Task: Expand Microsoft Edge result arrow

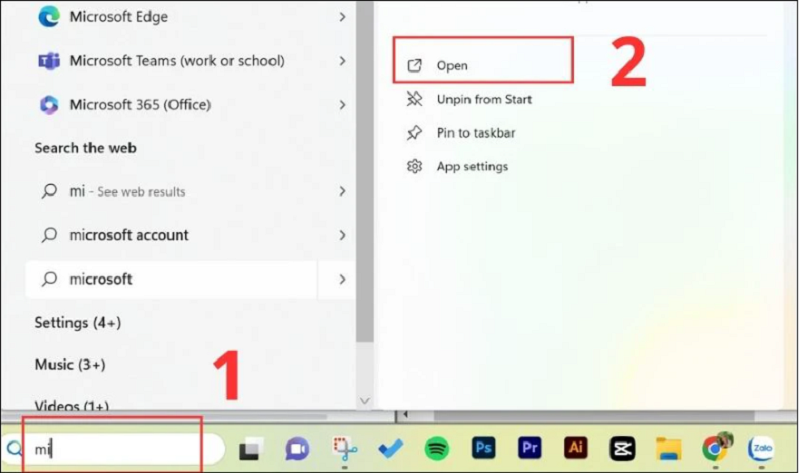Action: click(342, 17)
